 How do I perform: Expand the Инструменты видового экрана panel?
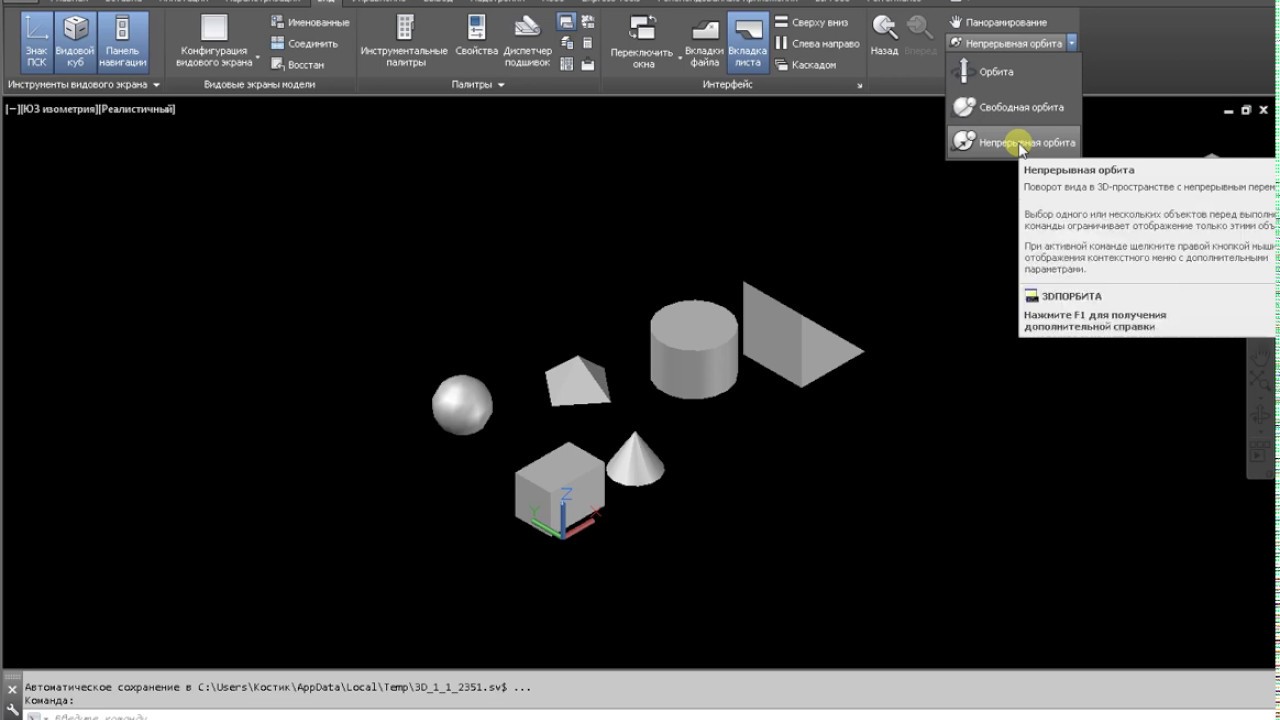pos(83,85)
